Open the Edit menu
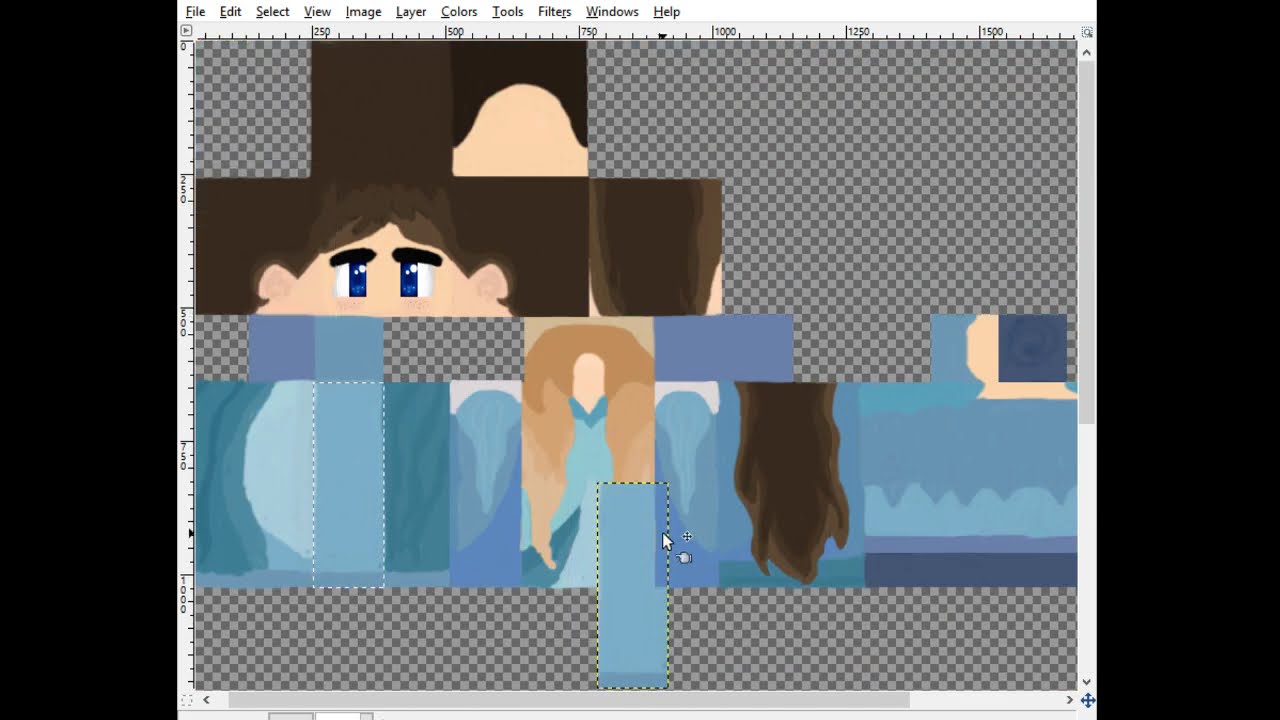Viewport: 1280px width, 720px height. point(230,12)
